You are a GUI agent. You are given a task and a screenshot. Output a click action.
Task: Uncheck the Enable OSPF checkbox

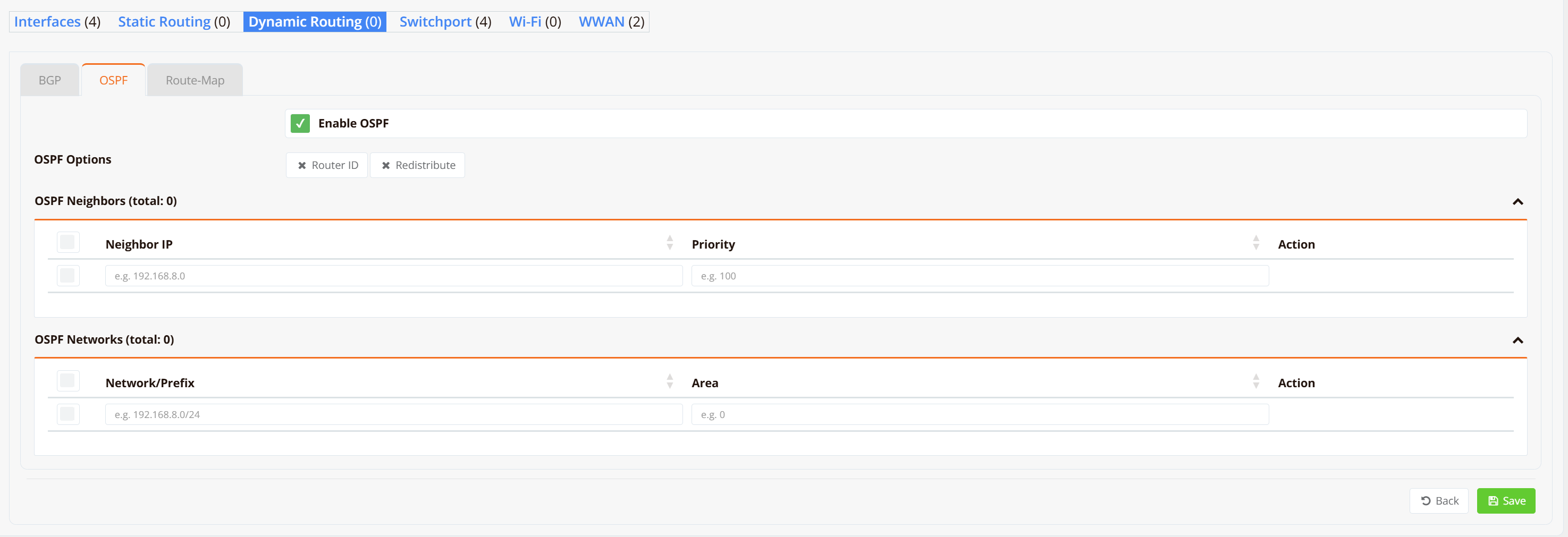(299, 123)
